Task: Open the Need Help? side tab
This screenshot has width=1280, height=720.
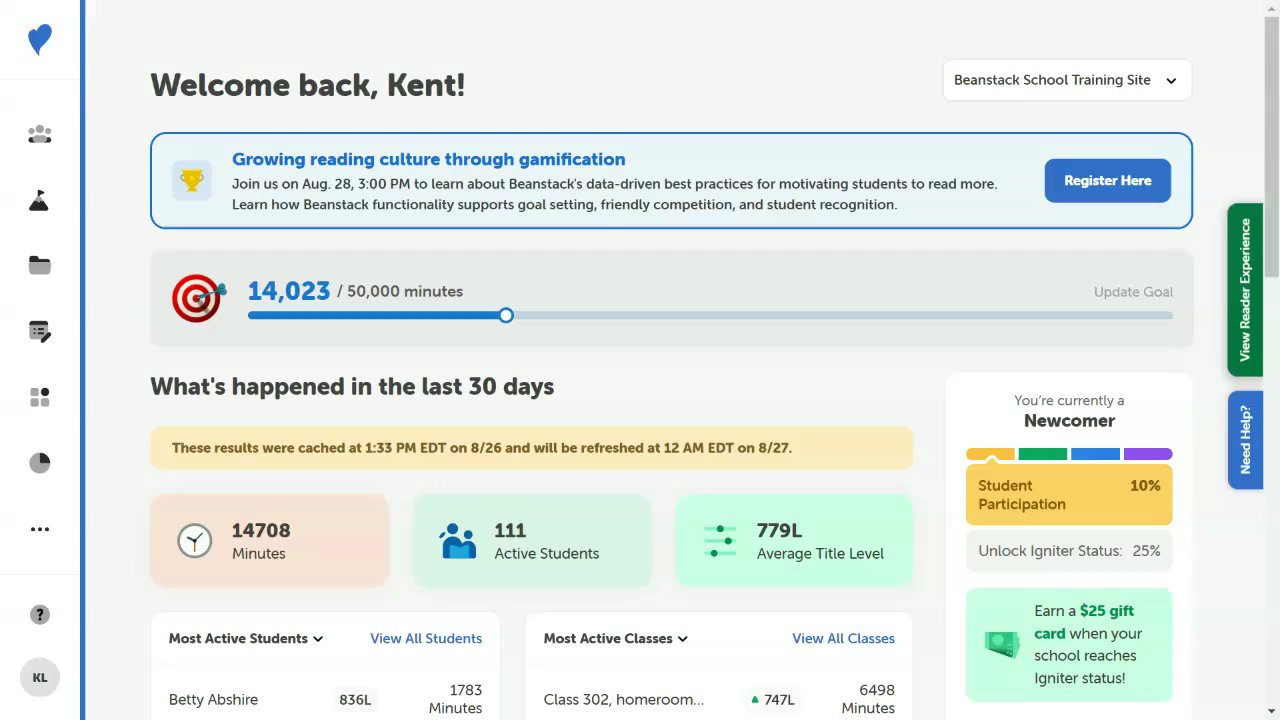Action: point(1245,440)
